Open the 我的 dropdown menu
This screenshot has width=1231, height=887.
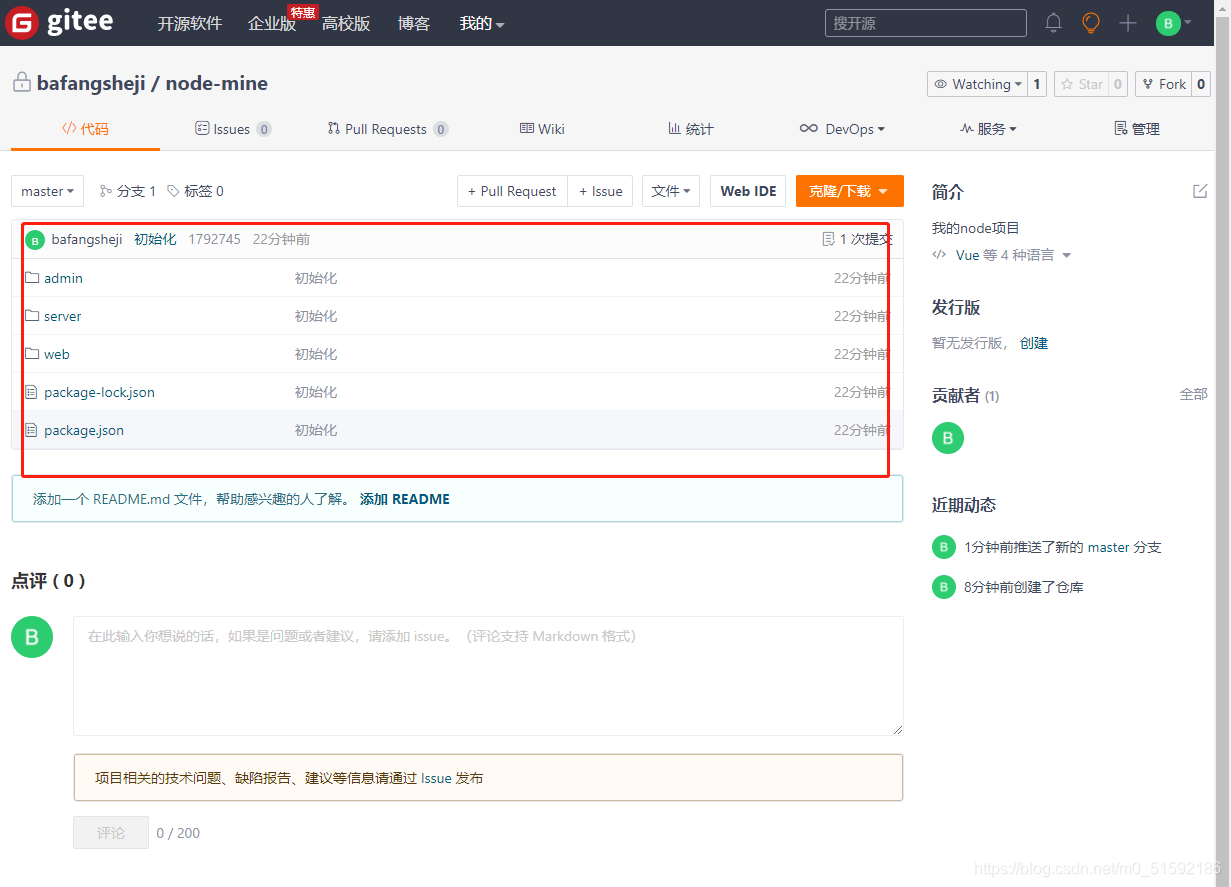pyautogui.click(x=482, y=23)
